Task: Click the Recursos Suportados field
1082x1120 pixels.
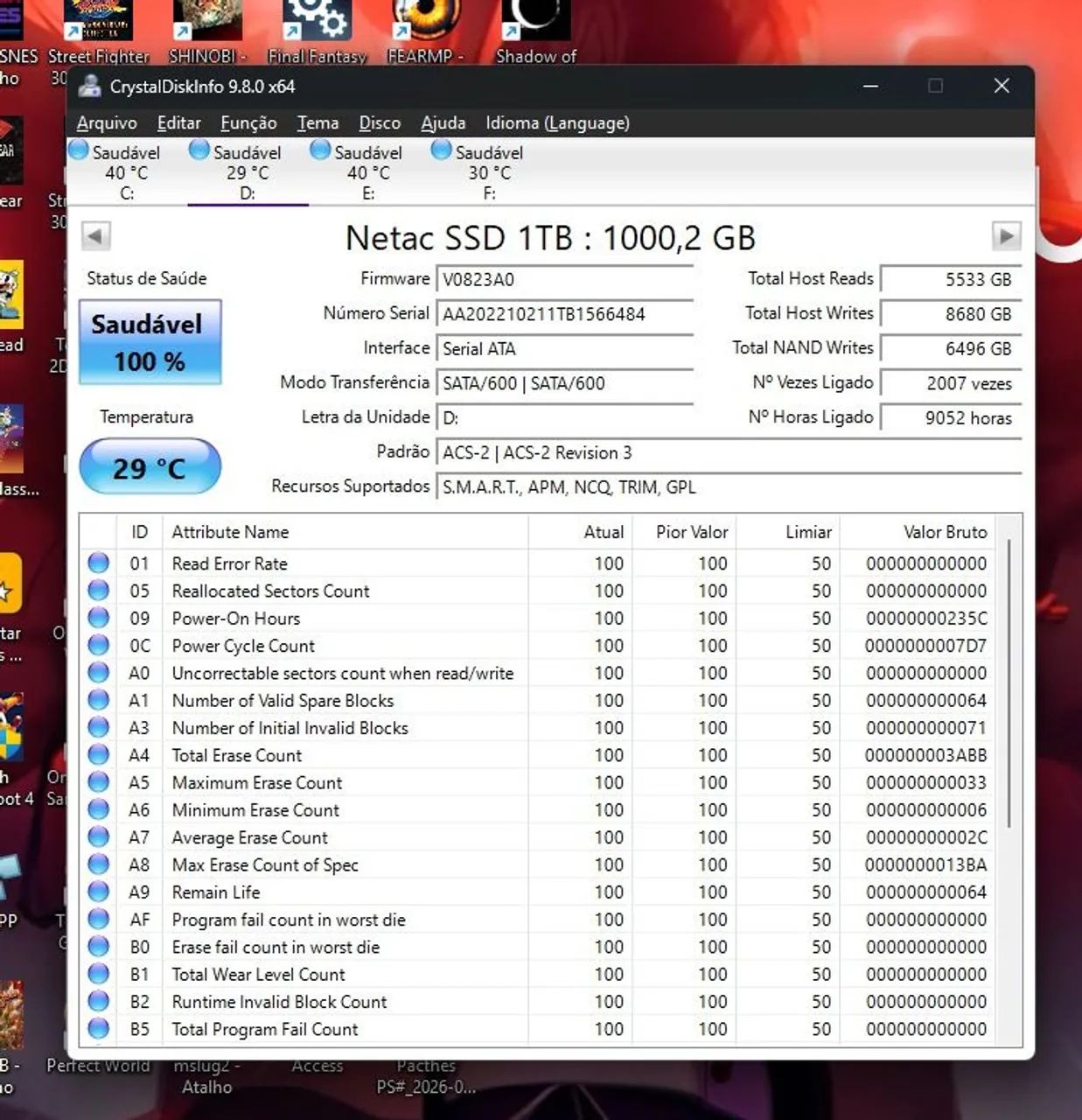Action: tap(729, 486)
